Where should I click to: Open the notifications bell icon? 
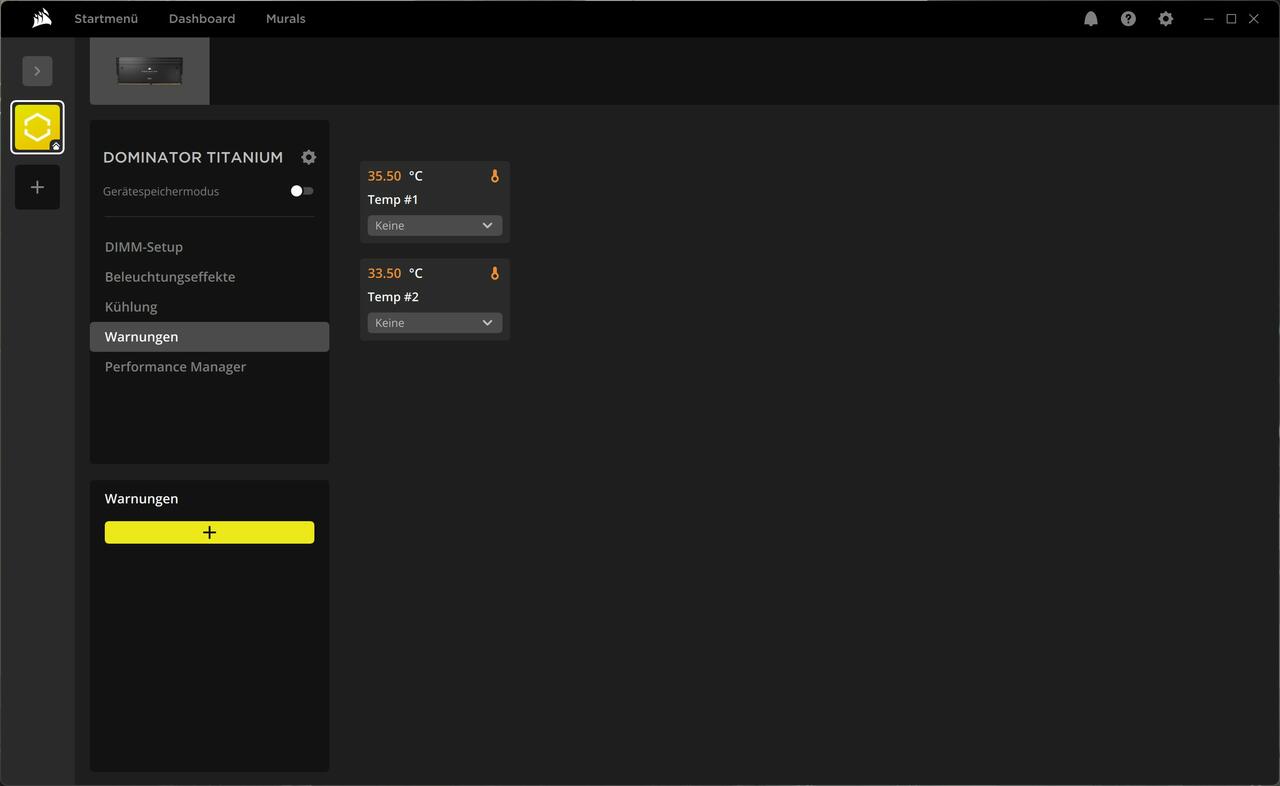tap(1091, 19)
